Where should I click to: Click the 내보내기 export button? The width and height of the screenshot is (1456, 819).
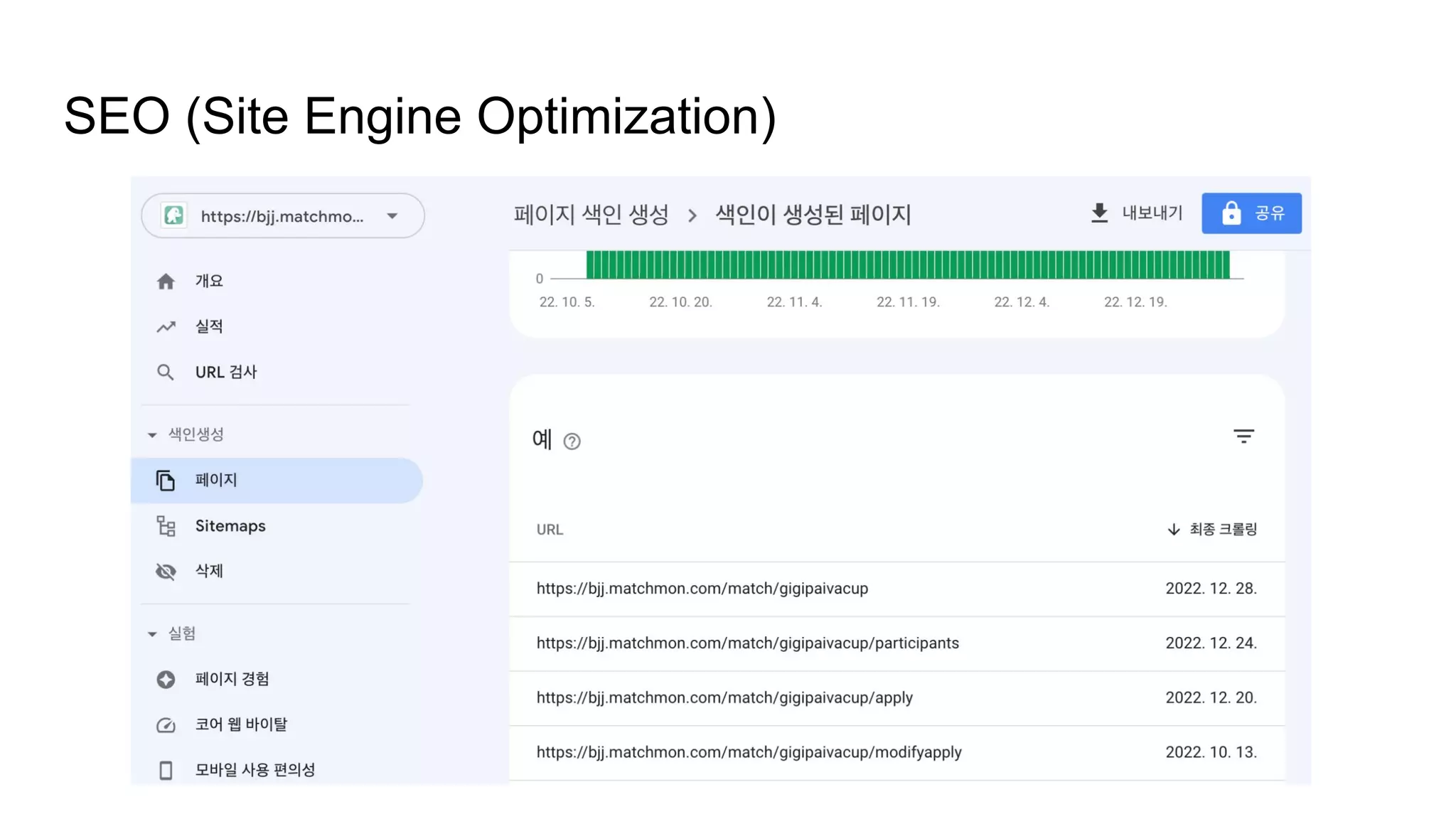click(x=1137, y=213)
